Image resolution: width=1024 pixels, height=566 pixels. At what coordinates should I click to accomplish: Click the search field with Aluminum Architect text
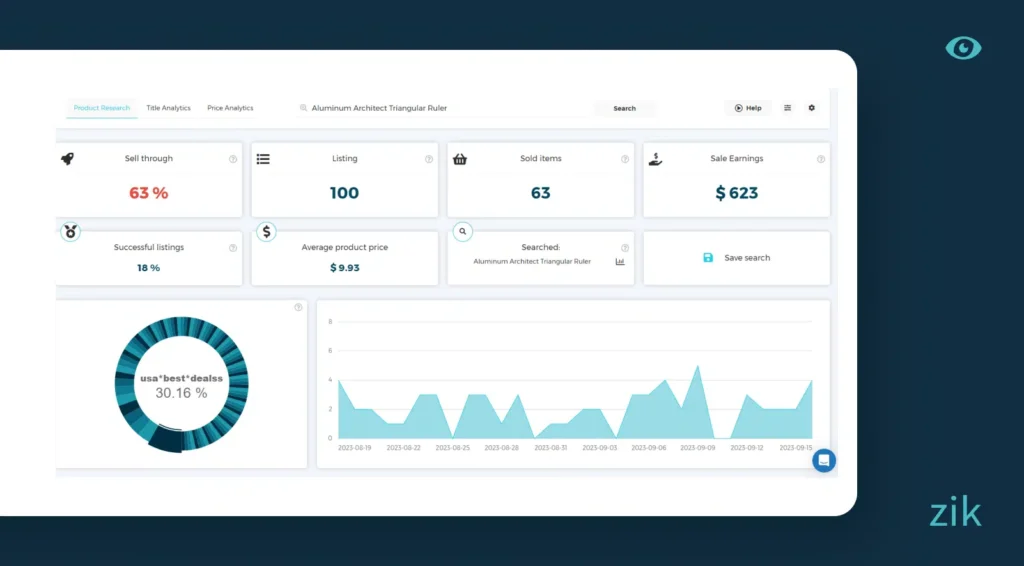pos(440,108)
